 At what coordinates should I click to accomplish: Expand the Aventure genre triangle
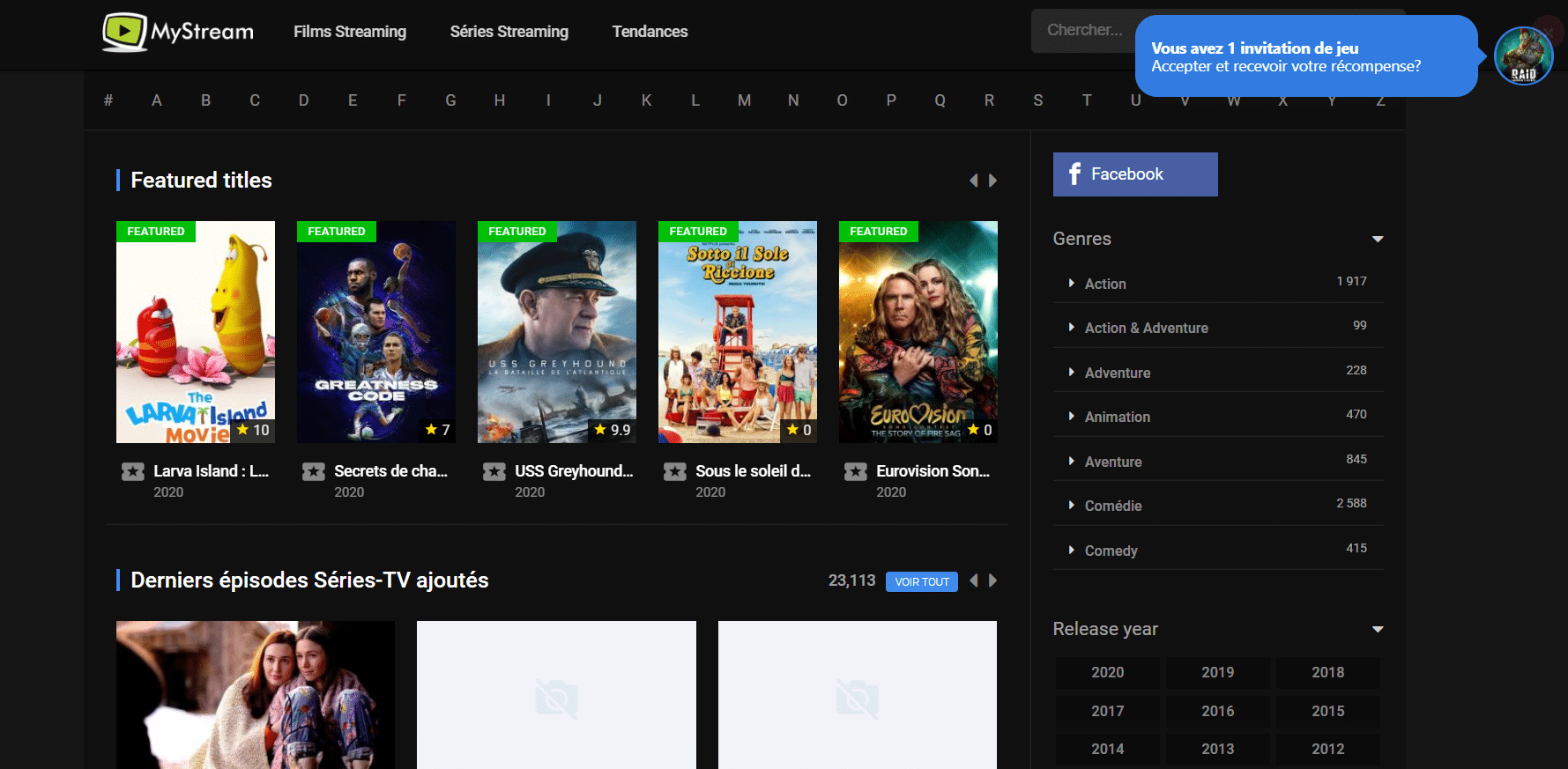pyautogui.click(x=1072, y=461)
